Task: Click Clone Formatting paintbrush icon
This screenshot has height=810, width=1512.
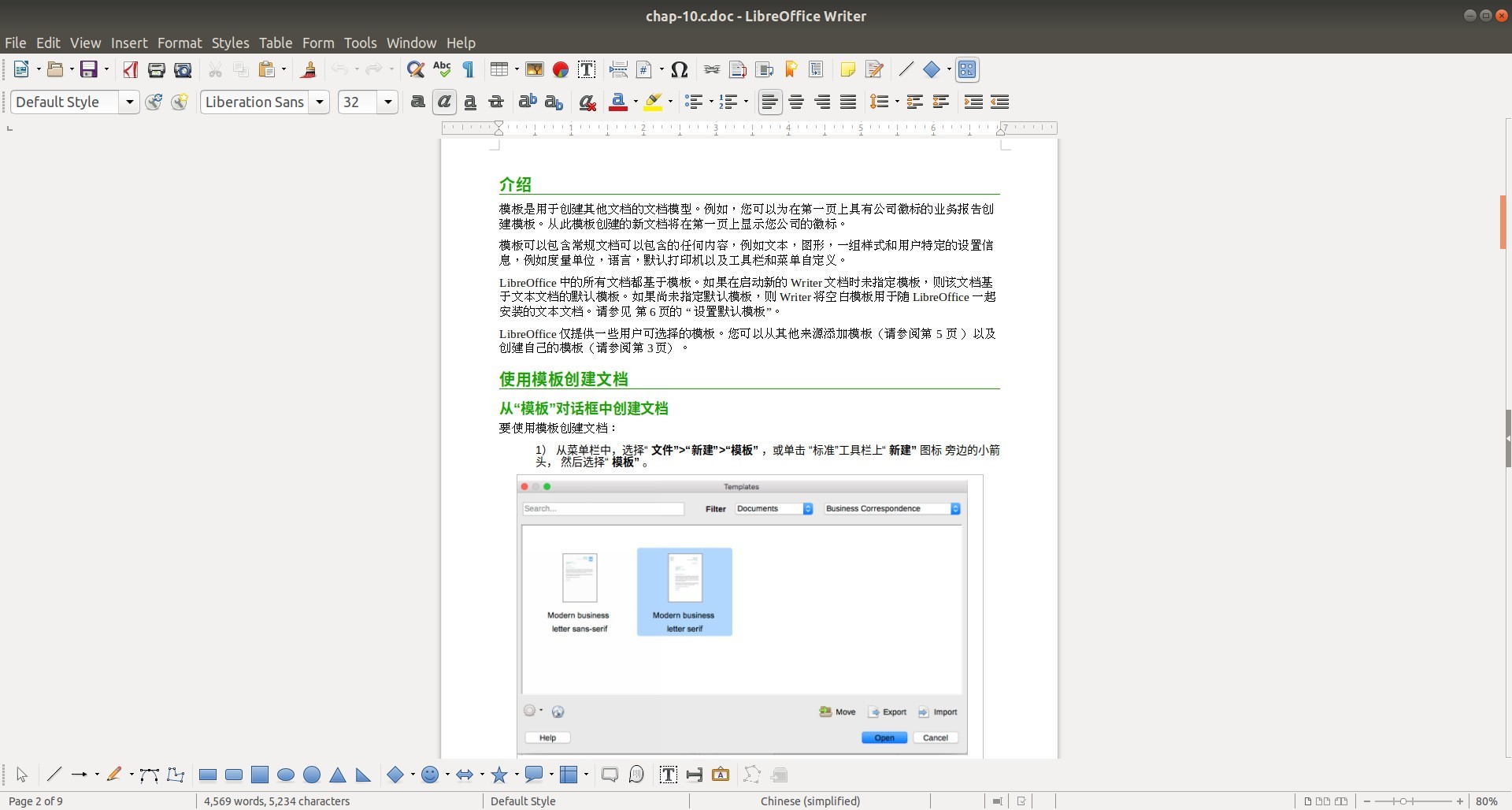Action: point(309,70)
